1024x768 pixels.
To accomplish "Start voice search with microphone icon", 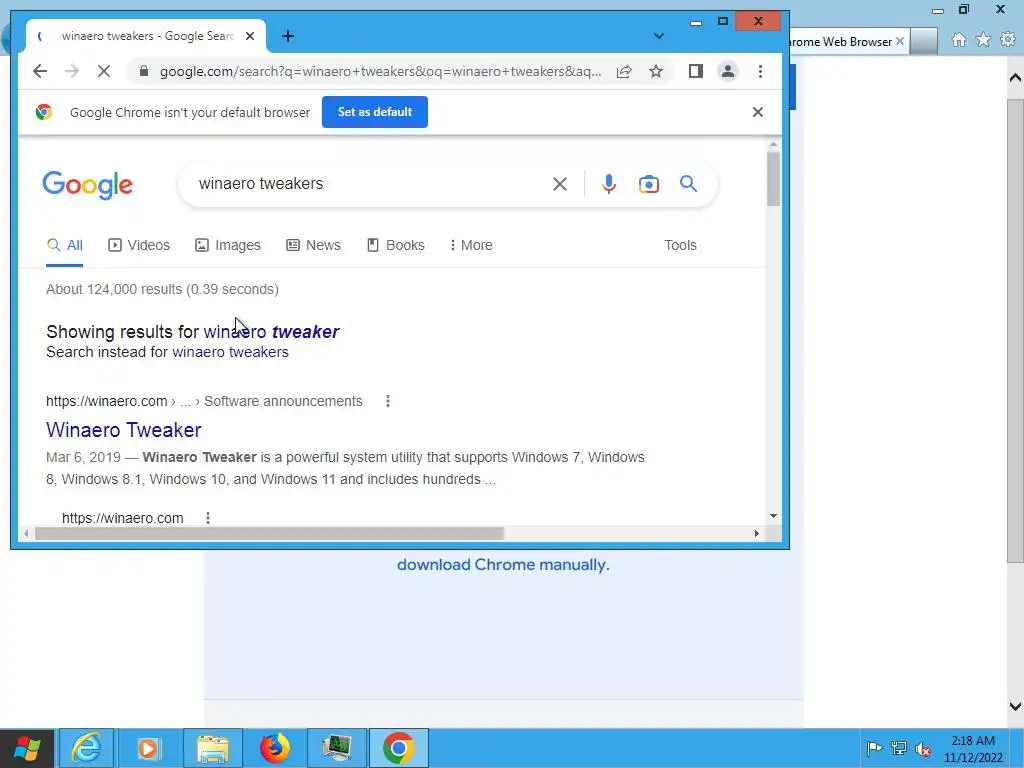I will click(609, 184).
